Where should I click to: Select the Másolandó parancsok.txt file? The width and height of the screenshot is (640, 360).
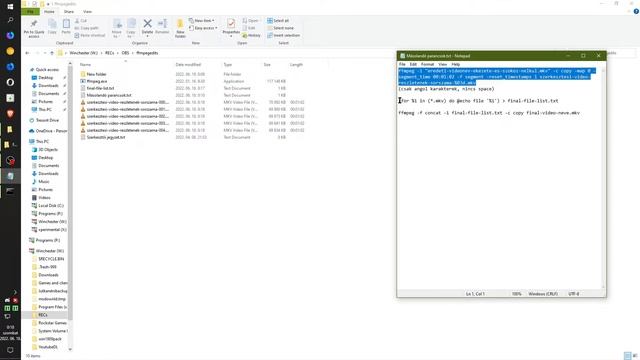click(109, 95)
